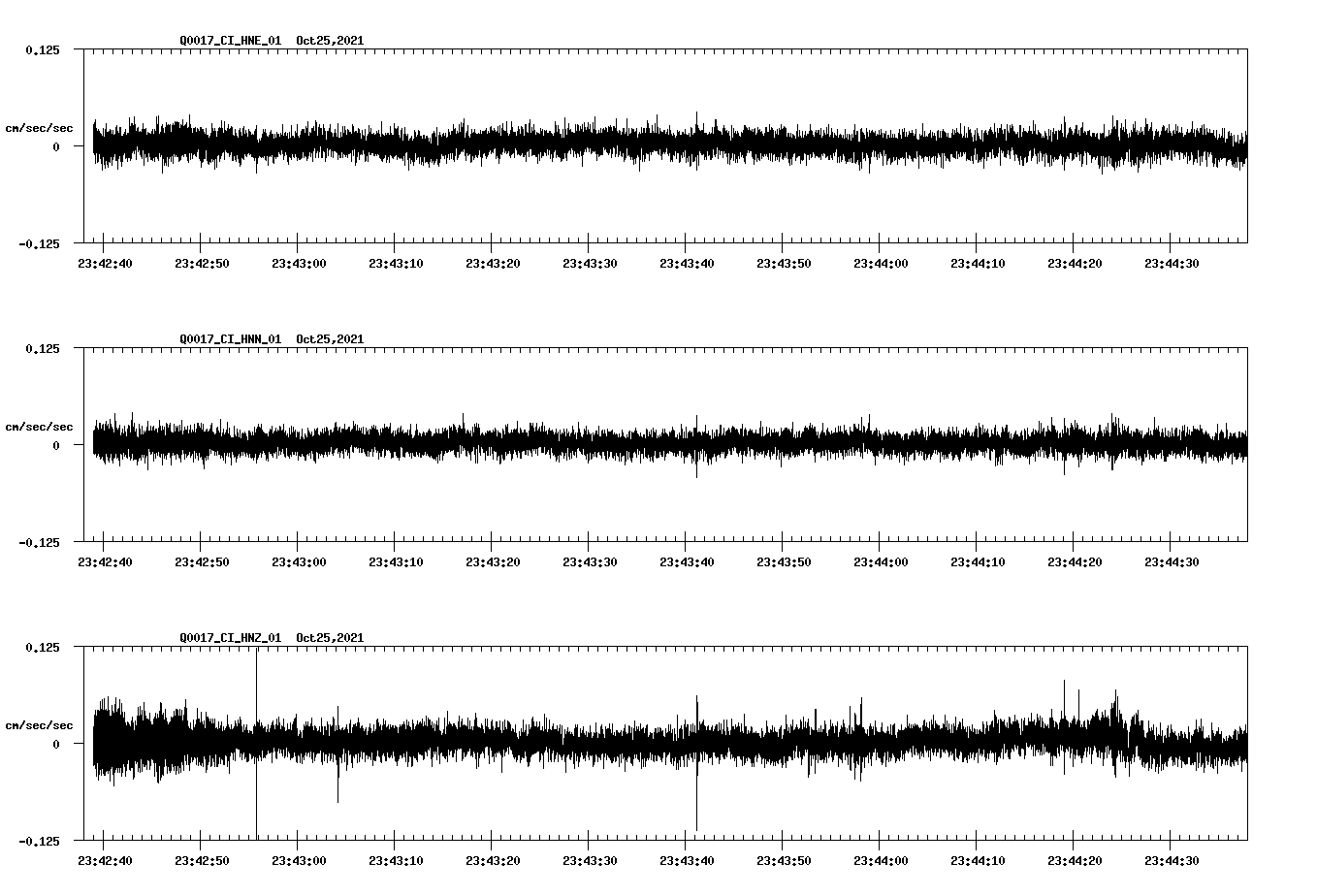Choose 23:42:40 time label under HNZ plot
This screenshot has height=896, width=1317.
click(x=105, y=861)
